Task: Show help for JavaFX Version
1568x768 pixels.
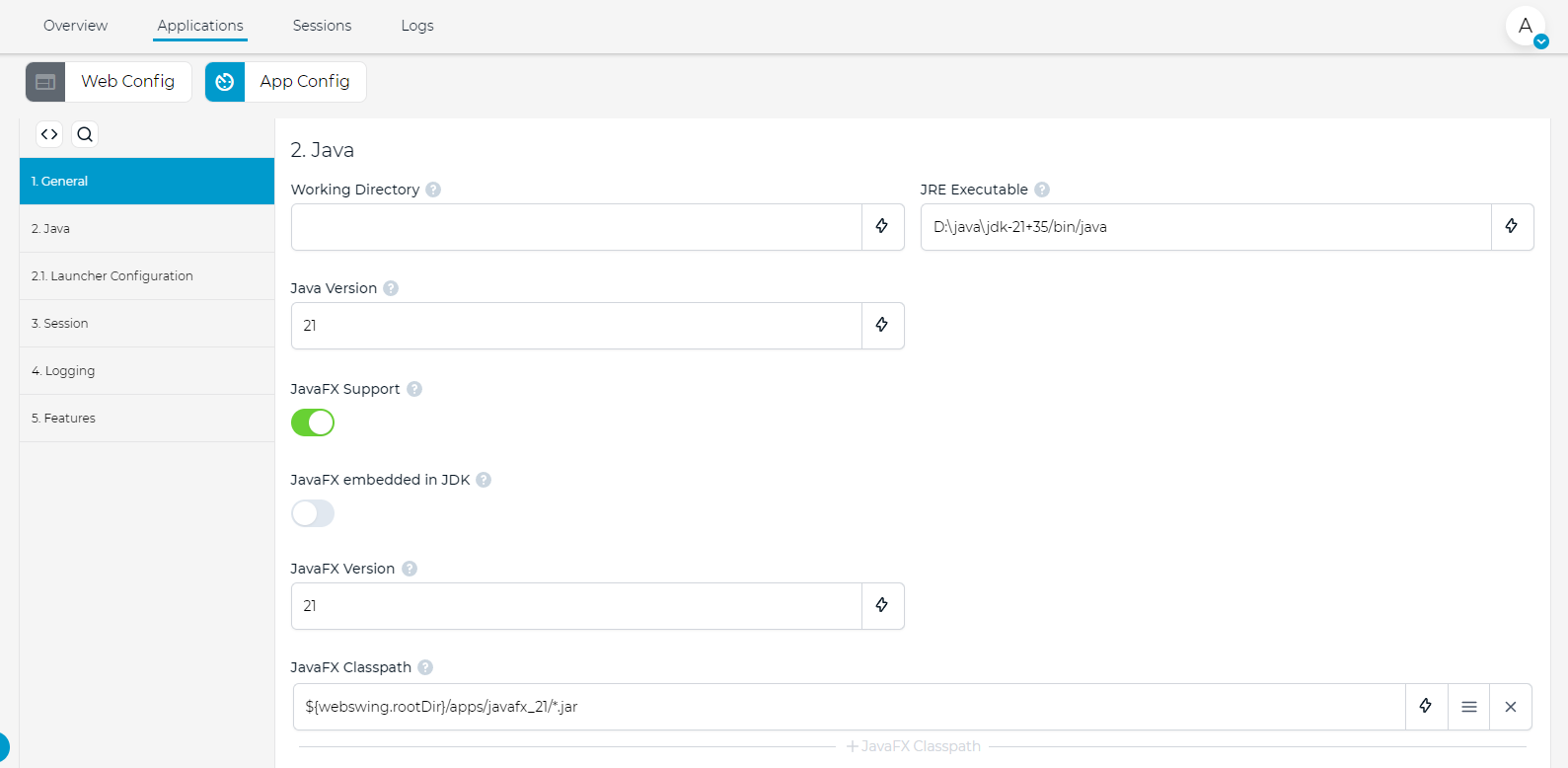Action: 410,569
